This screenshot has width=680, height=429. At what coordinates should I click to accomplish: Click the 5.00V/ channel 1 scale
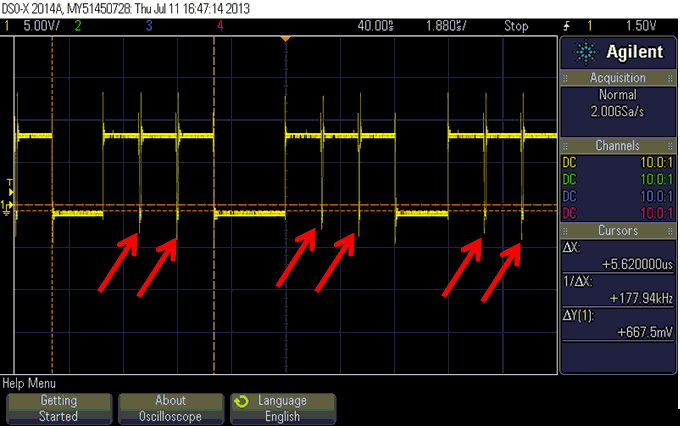[x=41, y=26]
